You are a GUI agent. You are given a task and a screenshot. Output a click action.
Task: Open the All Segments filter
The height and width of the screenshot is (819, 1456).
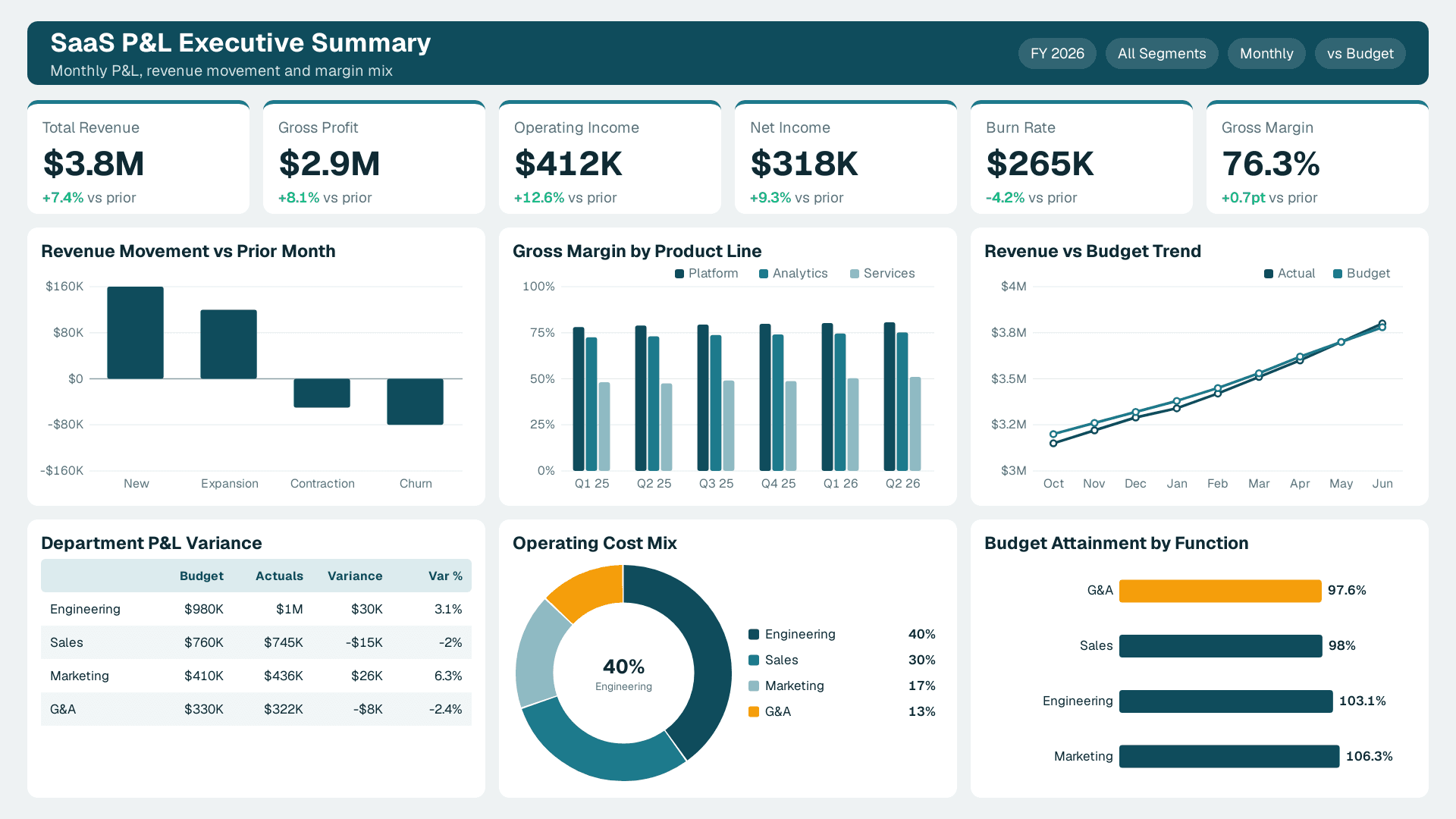coord(1162,54)
